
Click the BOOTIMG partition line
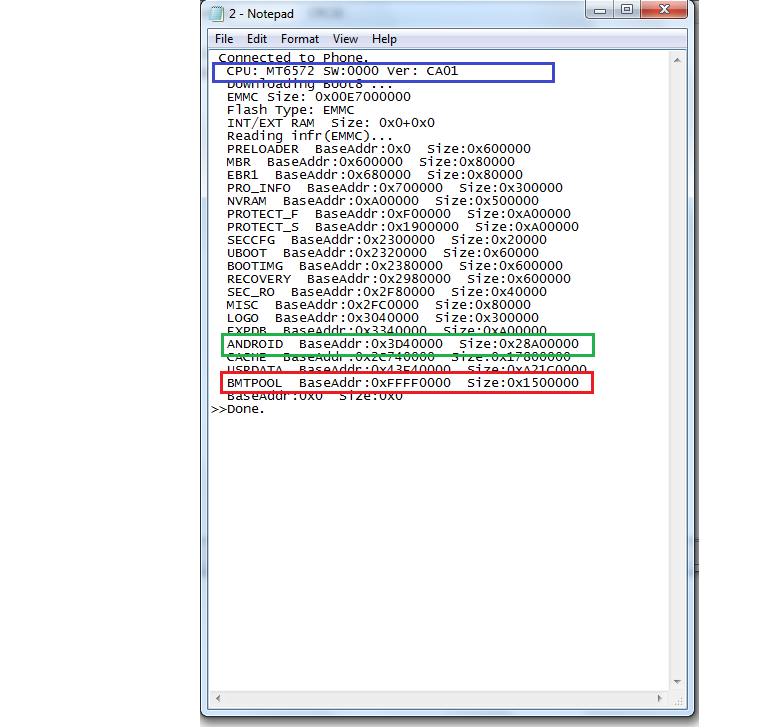pos(395,266)
